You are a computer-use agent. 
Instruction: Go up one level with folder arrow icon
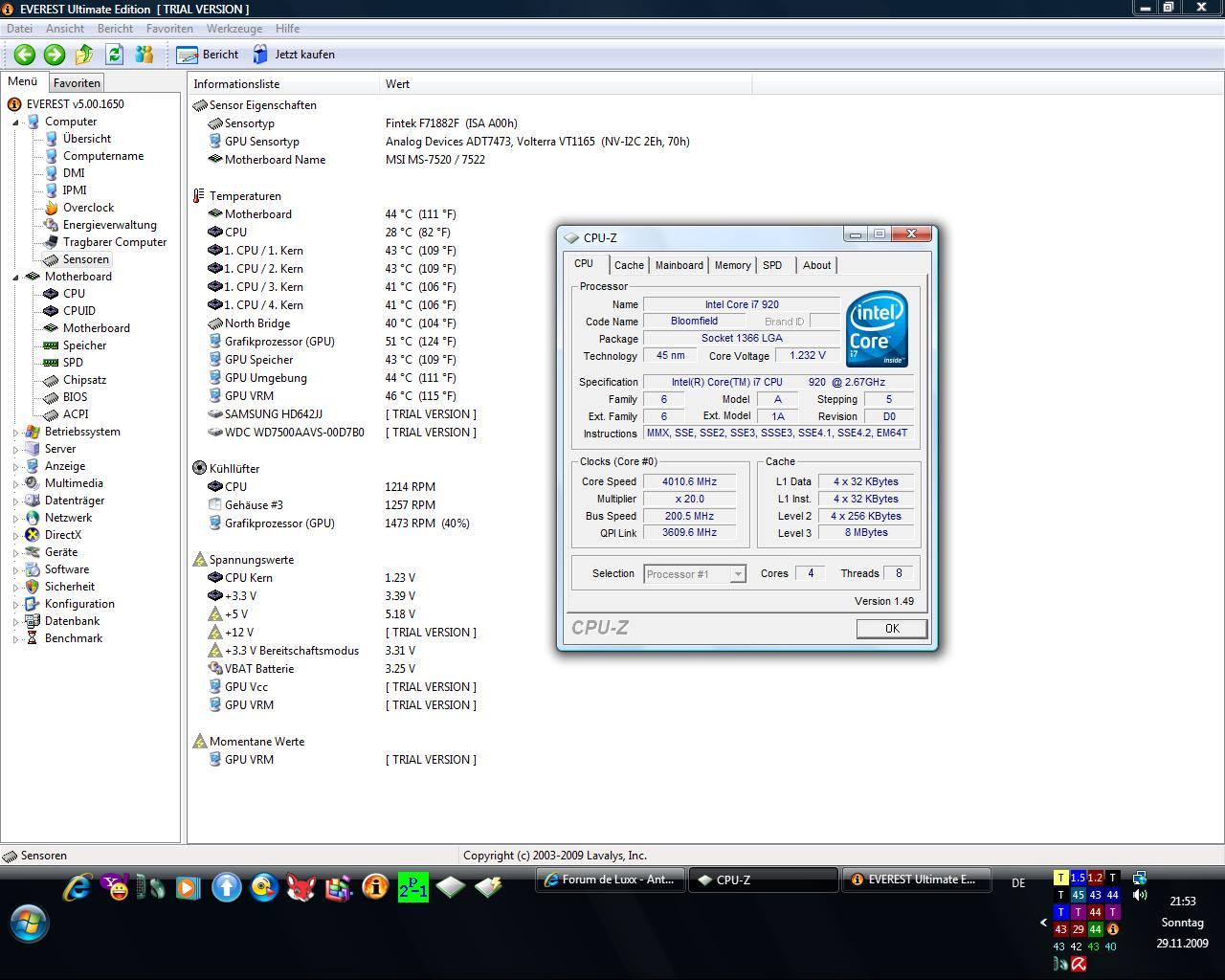84,55
